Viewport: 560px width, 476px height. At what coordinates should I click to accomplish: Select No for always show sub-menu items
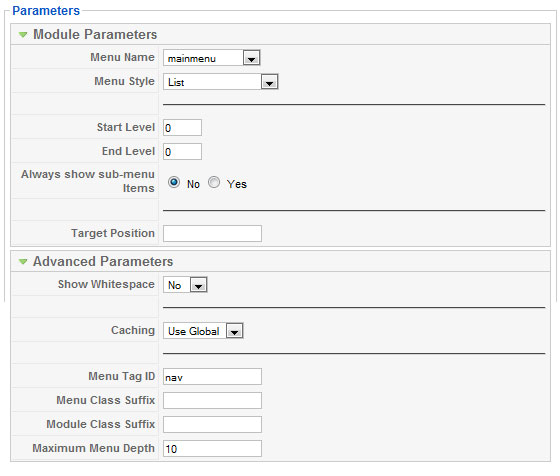174,182
